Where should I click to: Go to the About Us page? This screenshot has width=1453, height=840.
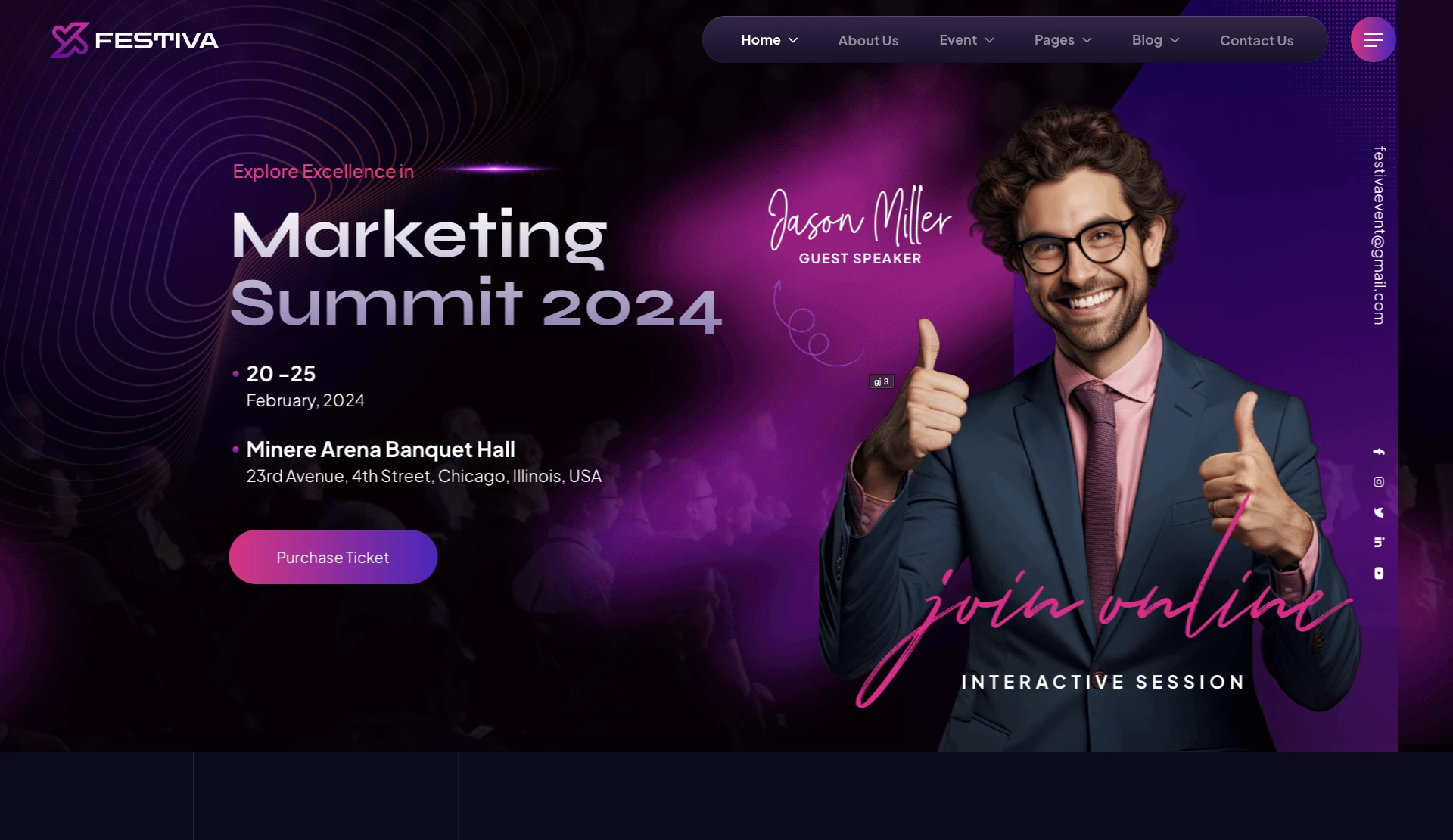868,40
